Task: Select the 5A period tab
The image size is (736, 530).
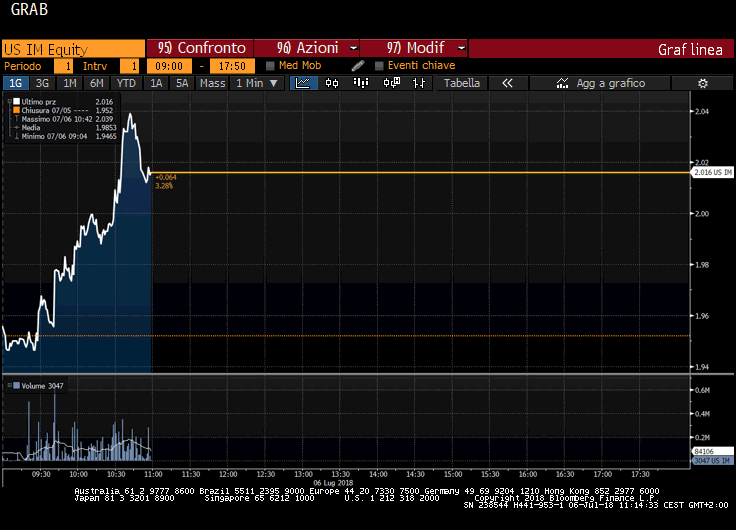Action: point(182,83)
